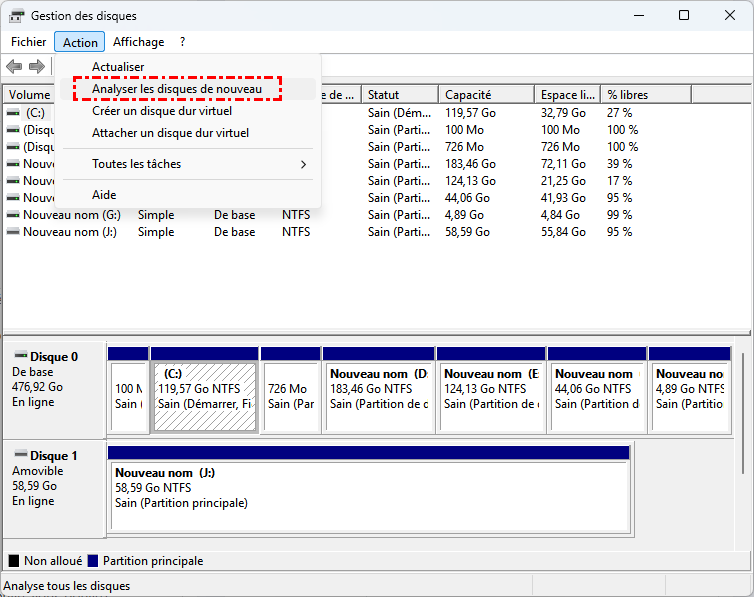Click the Disque 1 removable disk icon
Screen dimensions: 754x597
tap(20, 455)
